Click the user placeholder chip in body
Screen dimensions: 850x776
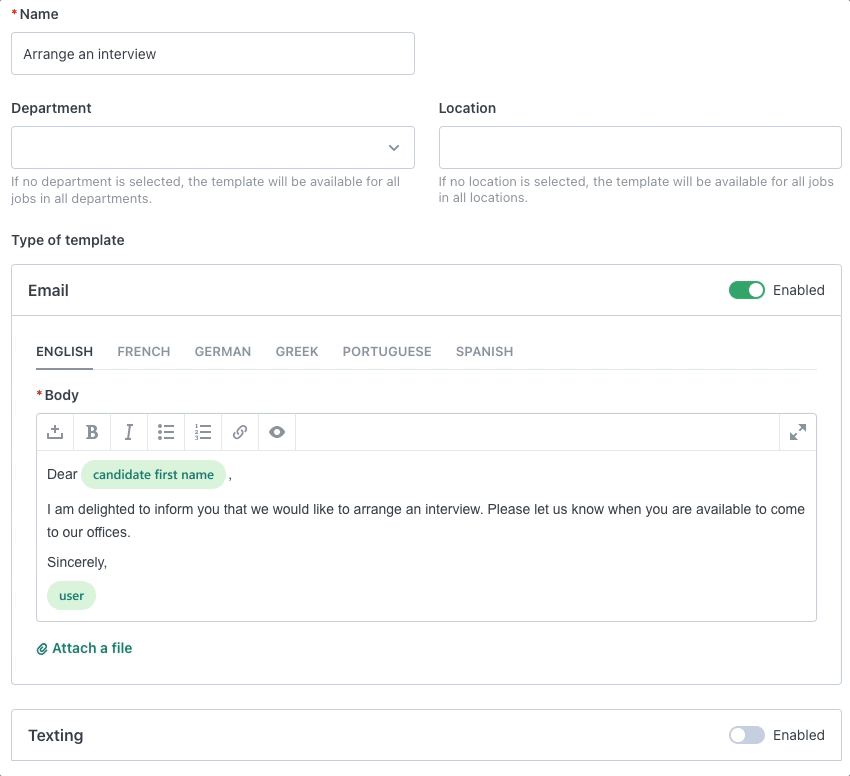(71, 596)
